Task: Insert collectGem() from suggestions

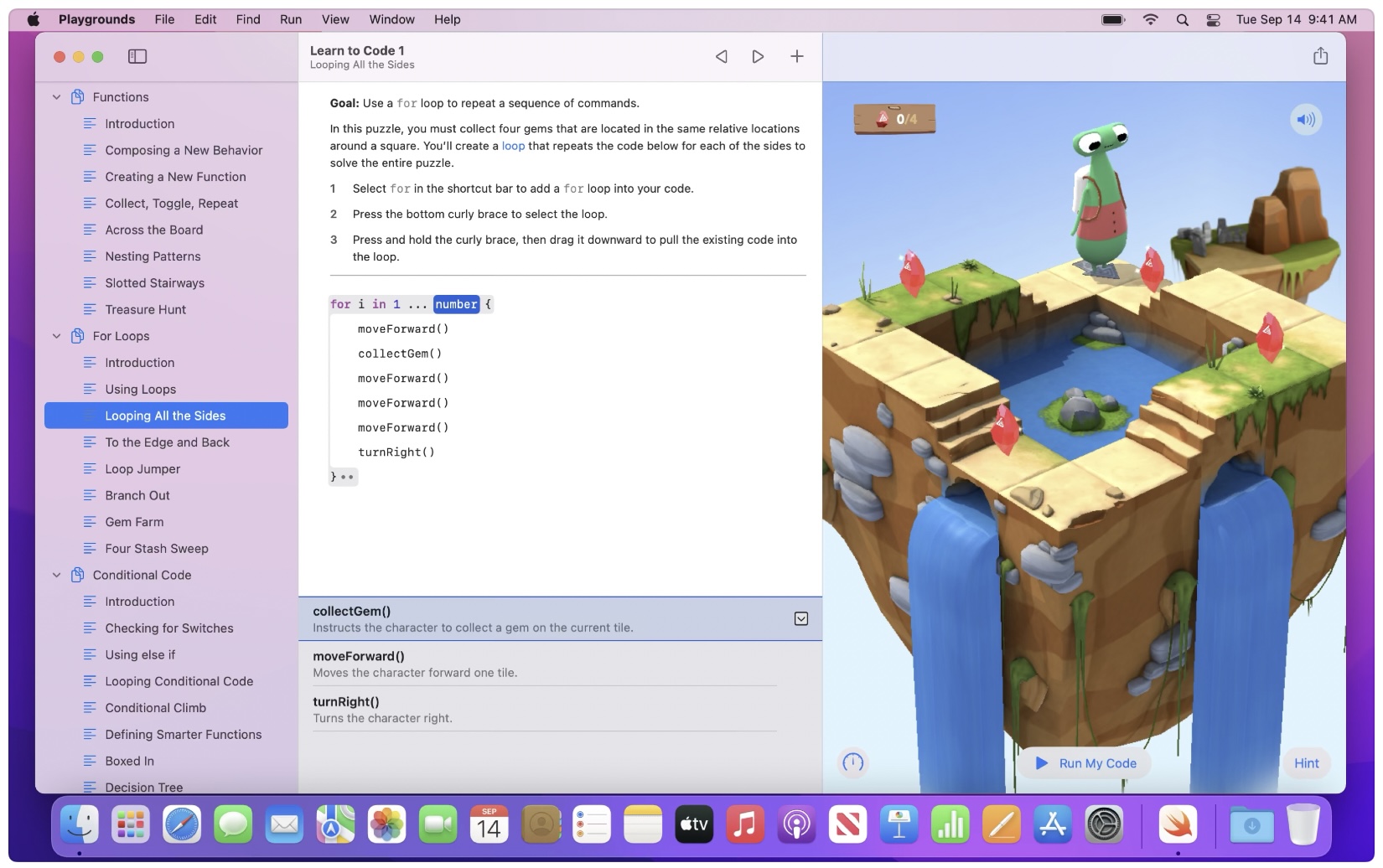Action: [560, 618]
